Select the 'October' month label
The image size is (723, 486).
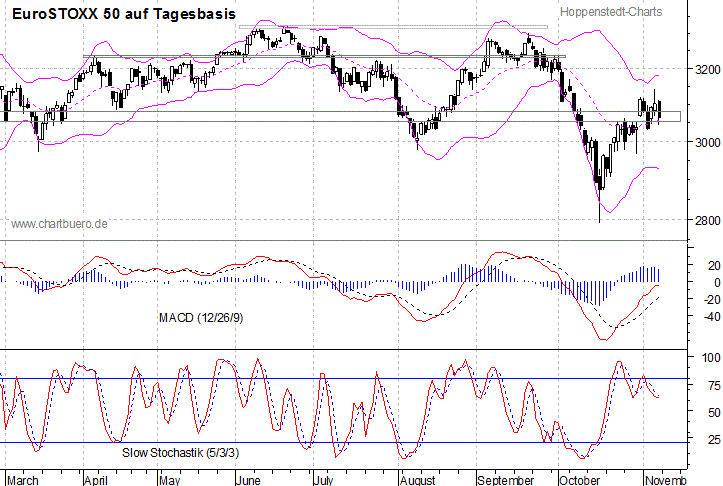click(580, 480)
